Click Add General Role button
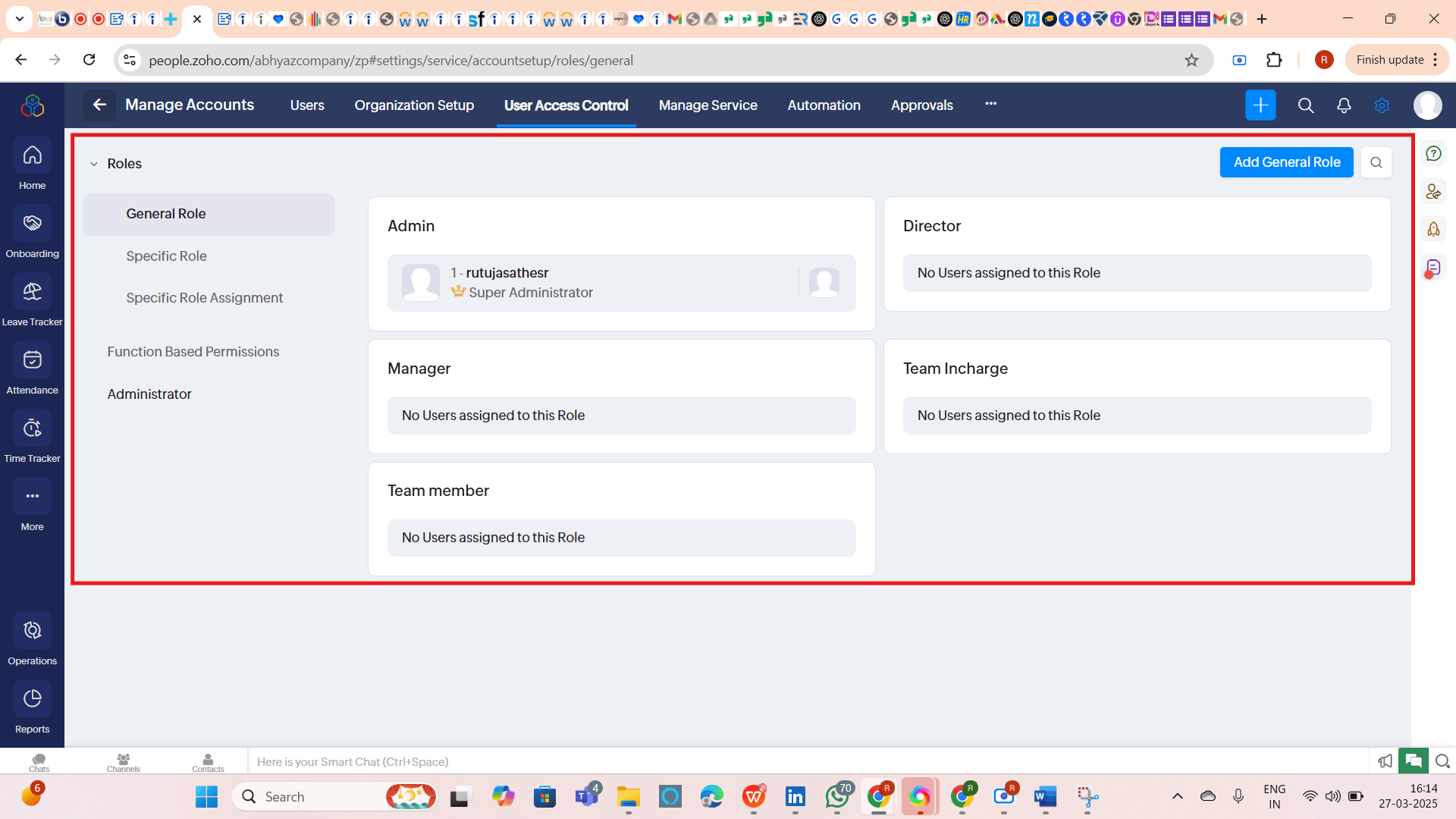The height and width of the screenshot is (819, 1456). (1286, 162)
